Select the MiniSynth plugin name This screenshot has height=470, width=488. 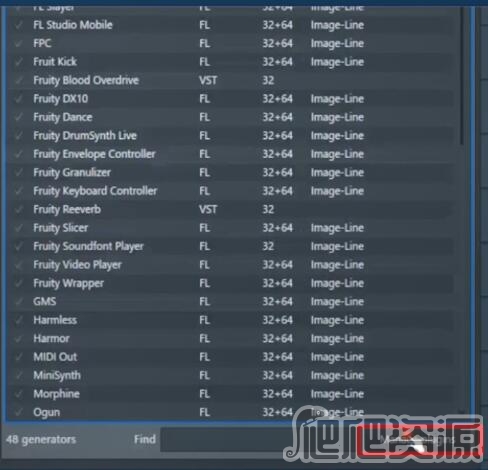click(57, 376)
